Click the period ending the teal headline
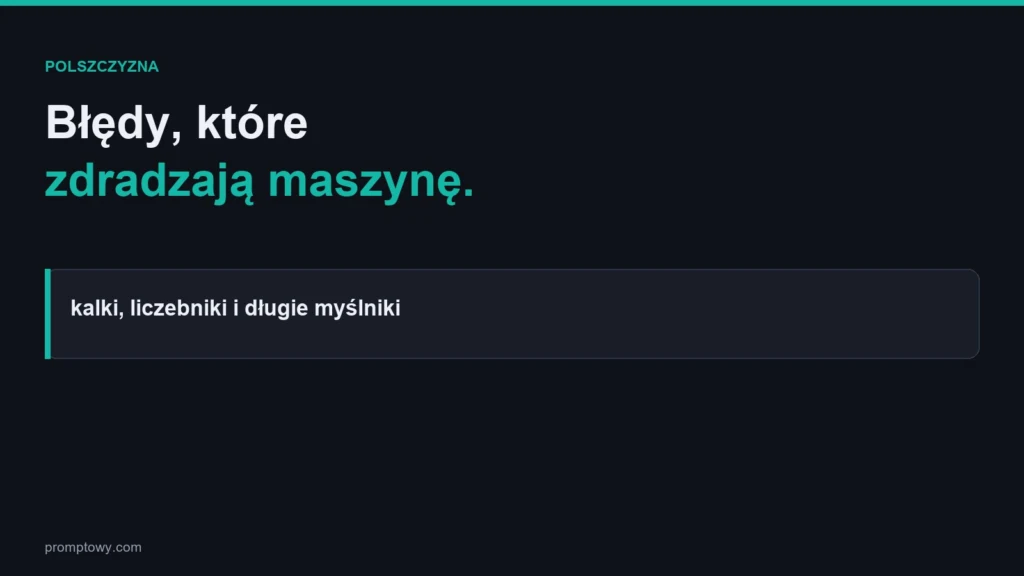Screen dimensions: 1024x576 tap(468, 193)
